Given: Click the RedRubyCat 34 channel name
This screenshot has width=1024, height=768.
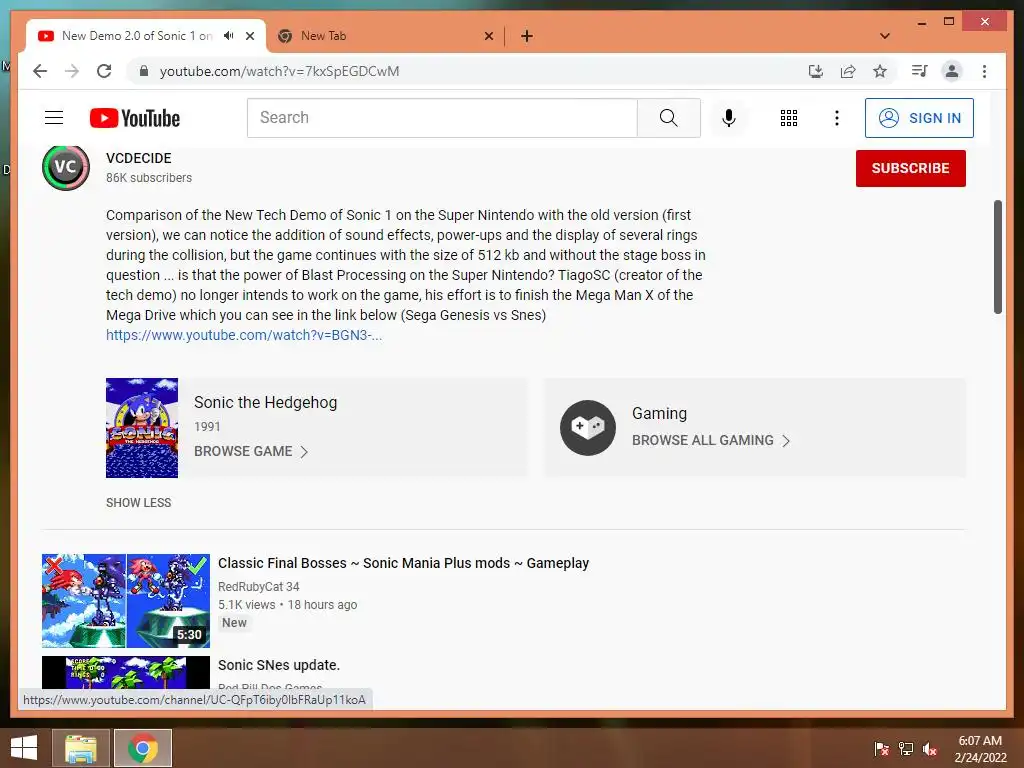Looking at the screenshot, I should [259, 586].
